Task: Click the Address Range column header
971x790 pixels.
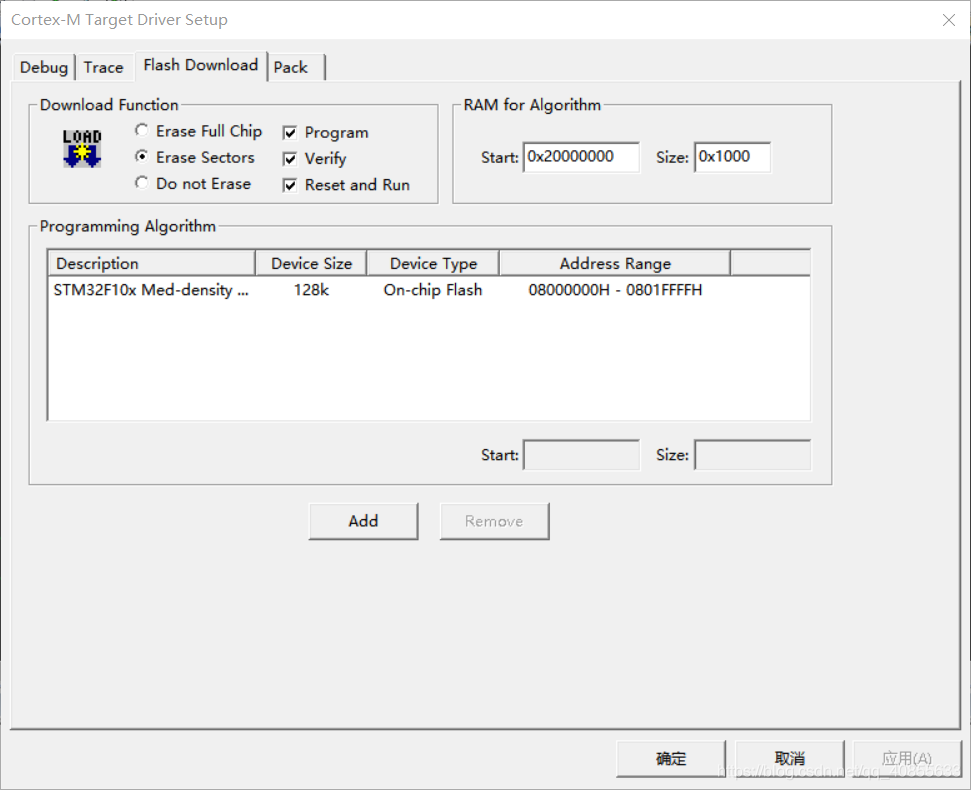Action: click(x=615, y=263)
